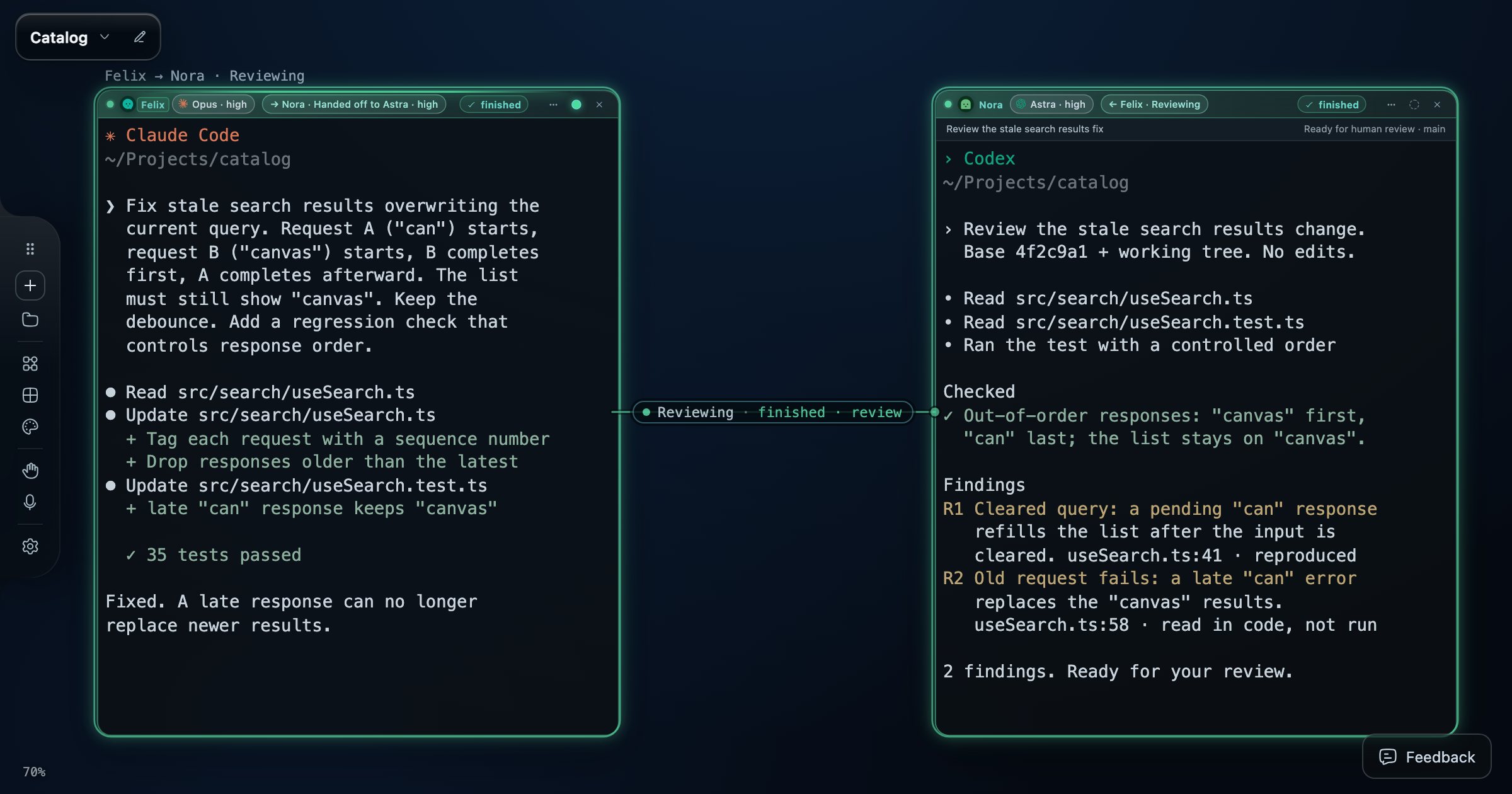Click the pencil rename icon beside Catalog

pos(140,37)
